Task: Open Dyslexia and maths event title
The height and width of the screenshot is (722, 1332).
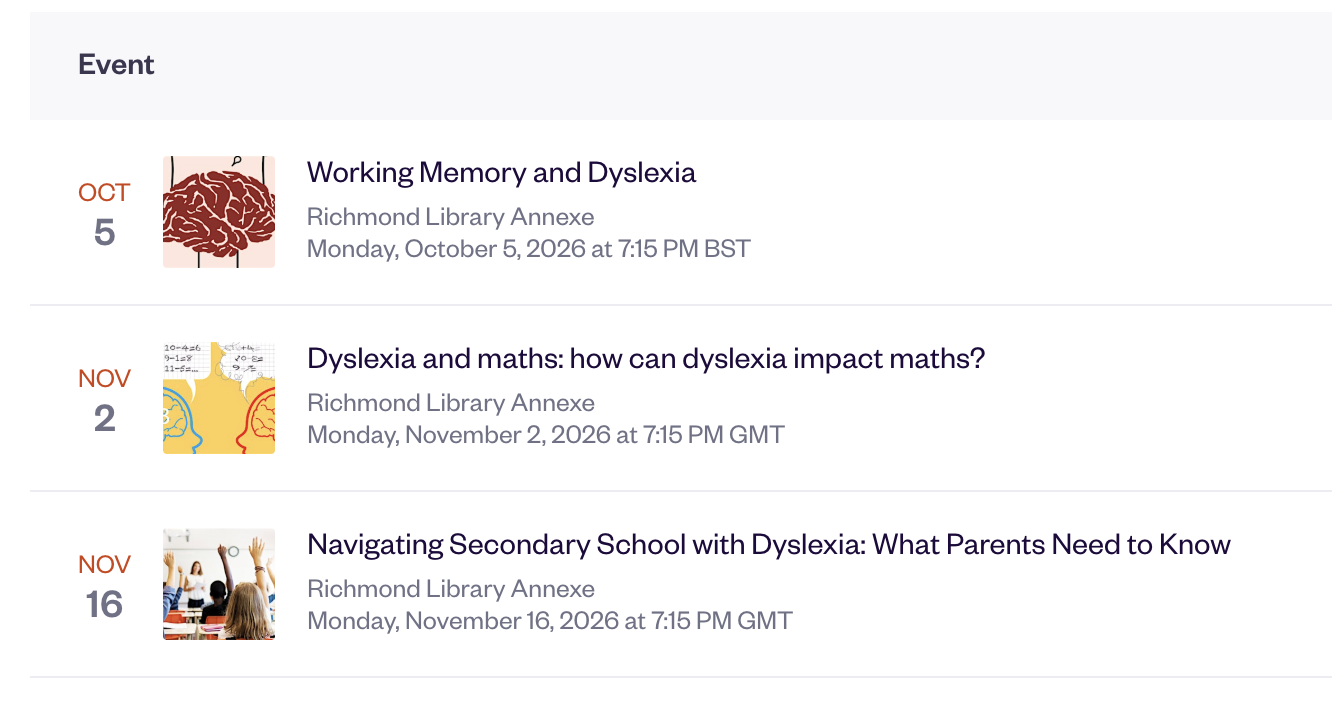Action: pos(646,358)
